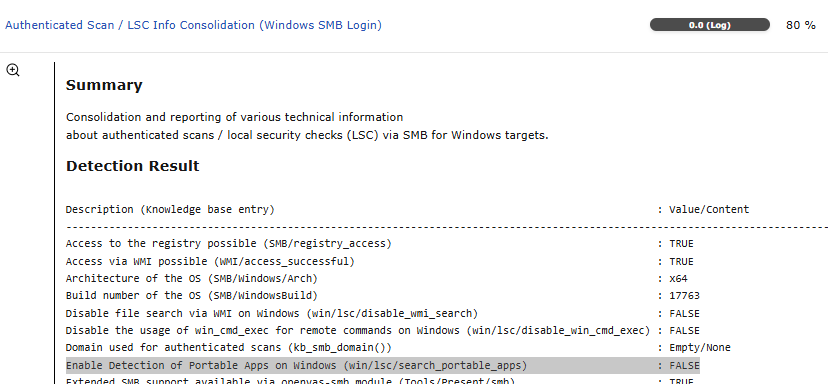Click the Access via WMI possible entry
This screenshot has width=828, height=384.
coord(210,261)
